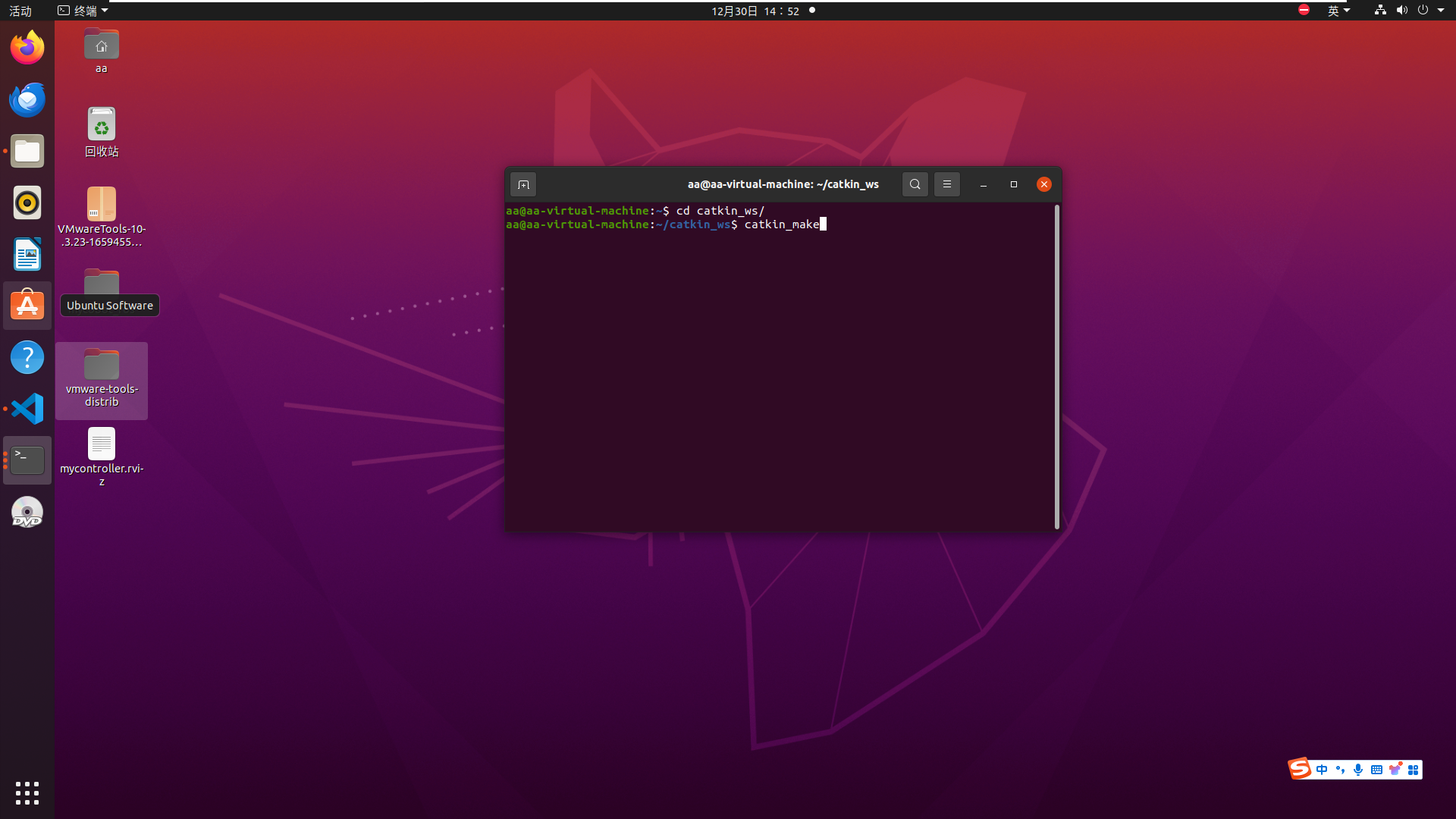Open the soft keyboard on Sogou bar
The image size is (1456, 819).
1376,770
